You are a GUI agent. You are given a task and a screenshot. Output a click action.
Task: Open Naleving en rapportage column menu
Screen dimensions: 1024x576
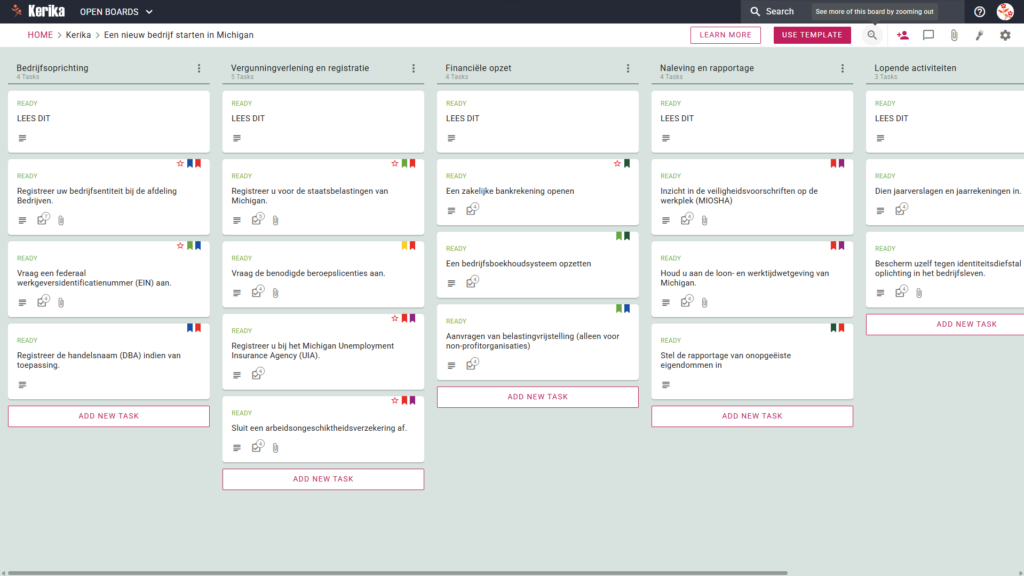click(x=842, y=68)
